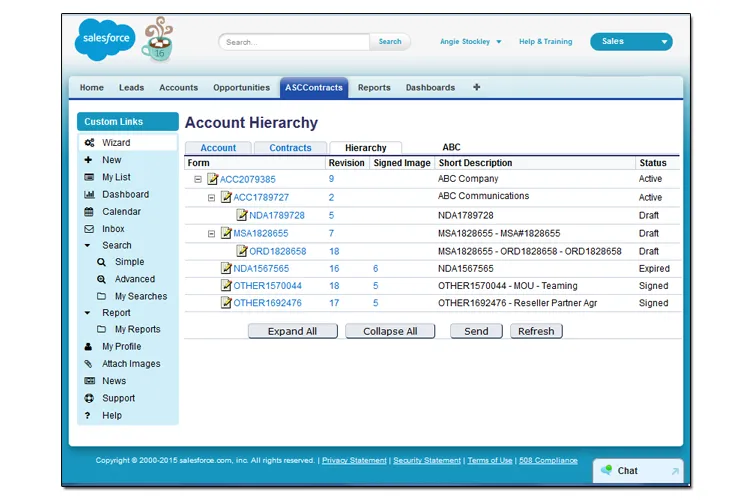Click edit icon beside ACC1789727
The height and width of the screenshot is (500, 750).
226,197
